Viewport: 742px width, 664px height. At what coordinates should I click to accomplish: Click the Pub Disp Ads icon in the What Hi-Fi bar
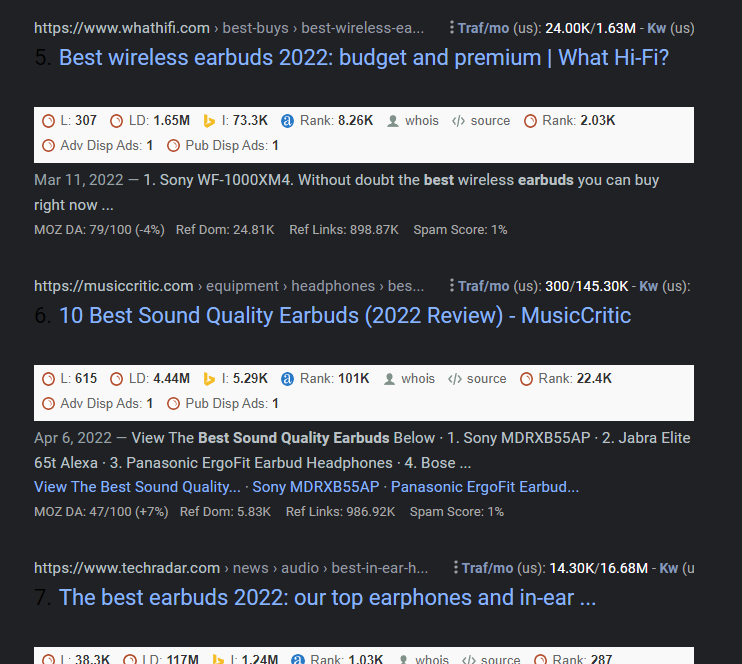pyautogui.click(x=174, y=146)
